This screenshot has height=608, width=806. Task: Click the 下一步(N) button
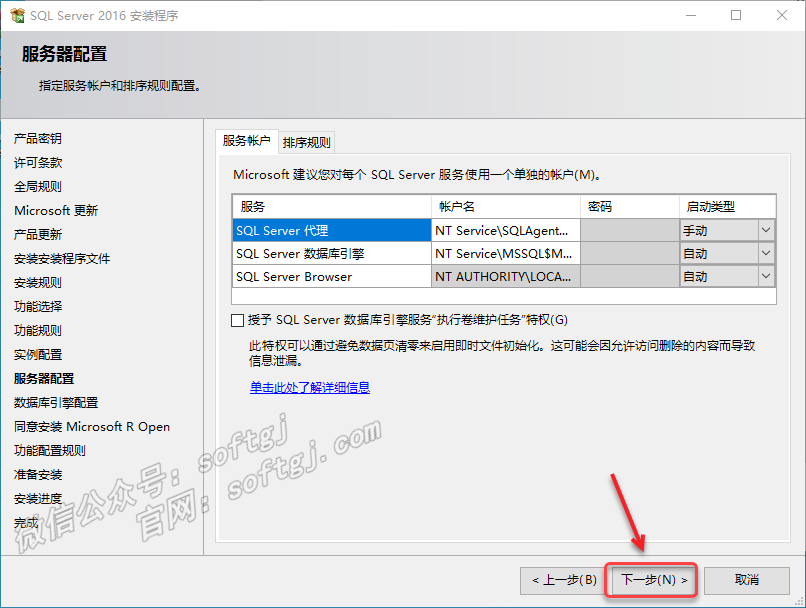click(653, 580)
